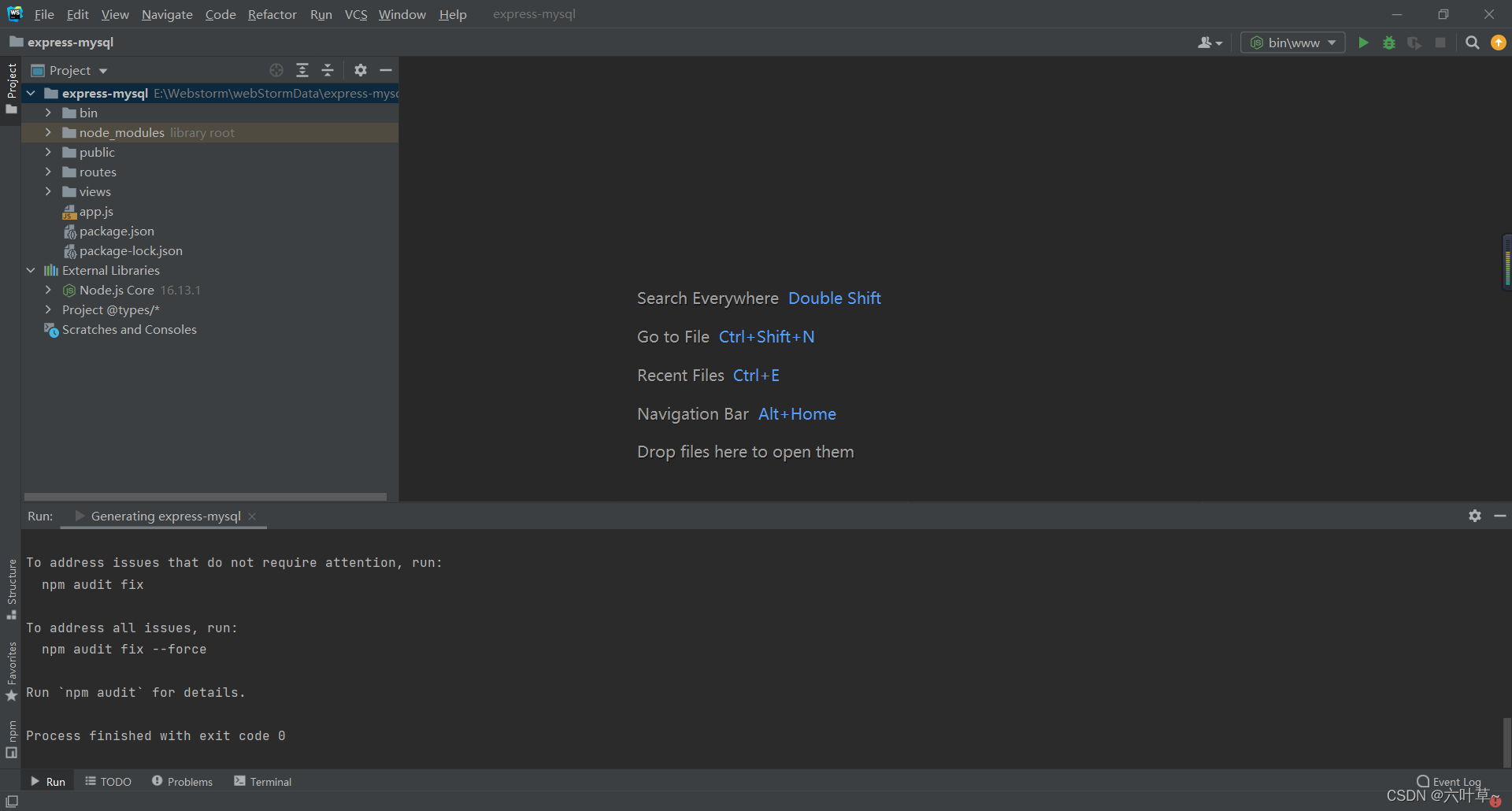Click the Project tree horizontal scrollbar
This screenshot has height=811, width=1512.
205,497
